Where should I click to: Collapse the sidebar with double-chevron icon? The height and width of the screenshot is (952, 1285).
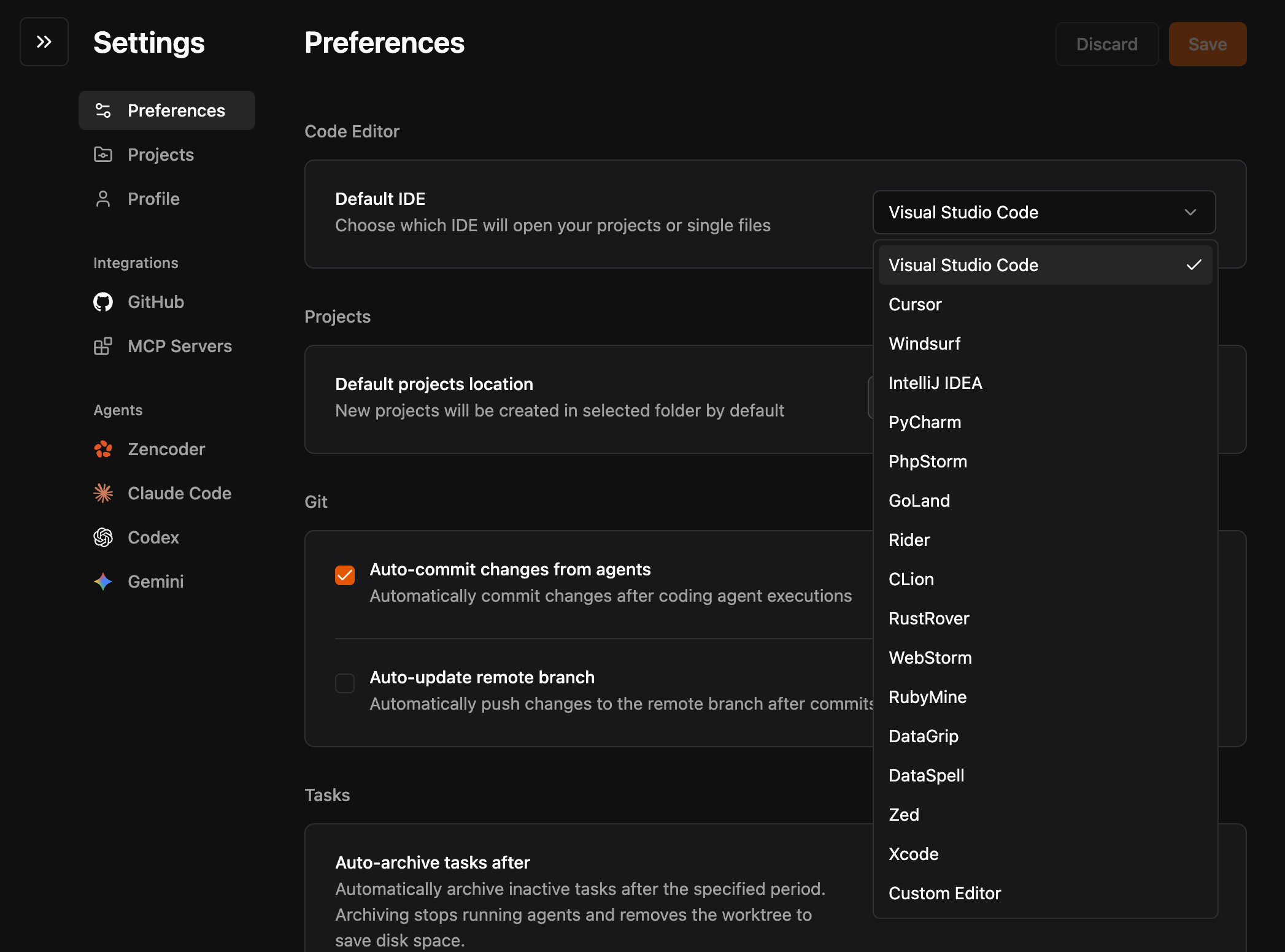(44, 42)
